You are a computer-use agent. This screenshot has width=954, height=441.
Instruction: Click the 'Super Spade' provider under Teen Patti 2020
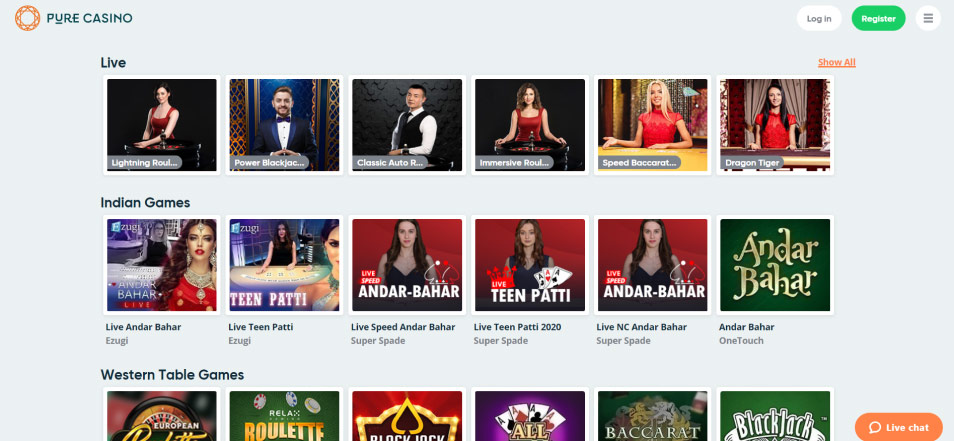[501, 341]
